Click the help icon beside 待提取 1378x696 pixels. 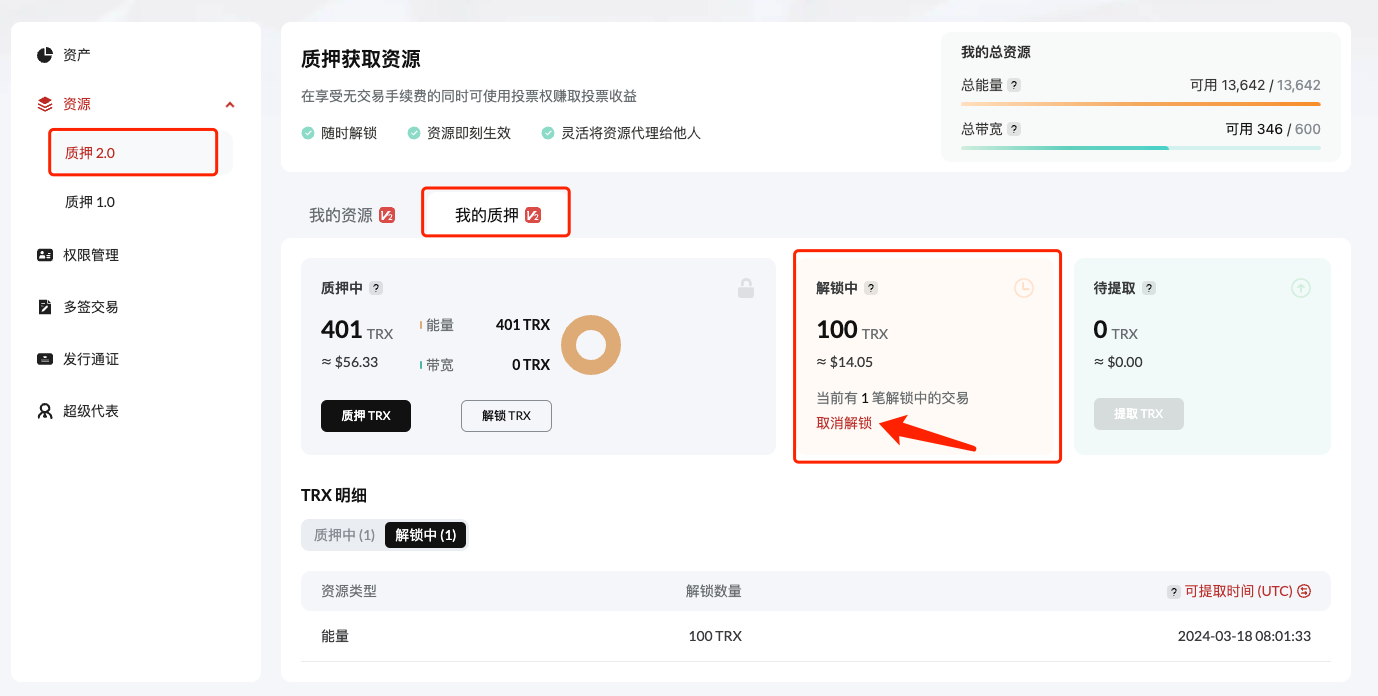pyautogui.click(x=1149, y=288)
